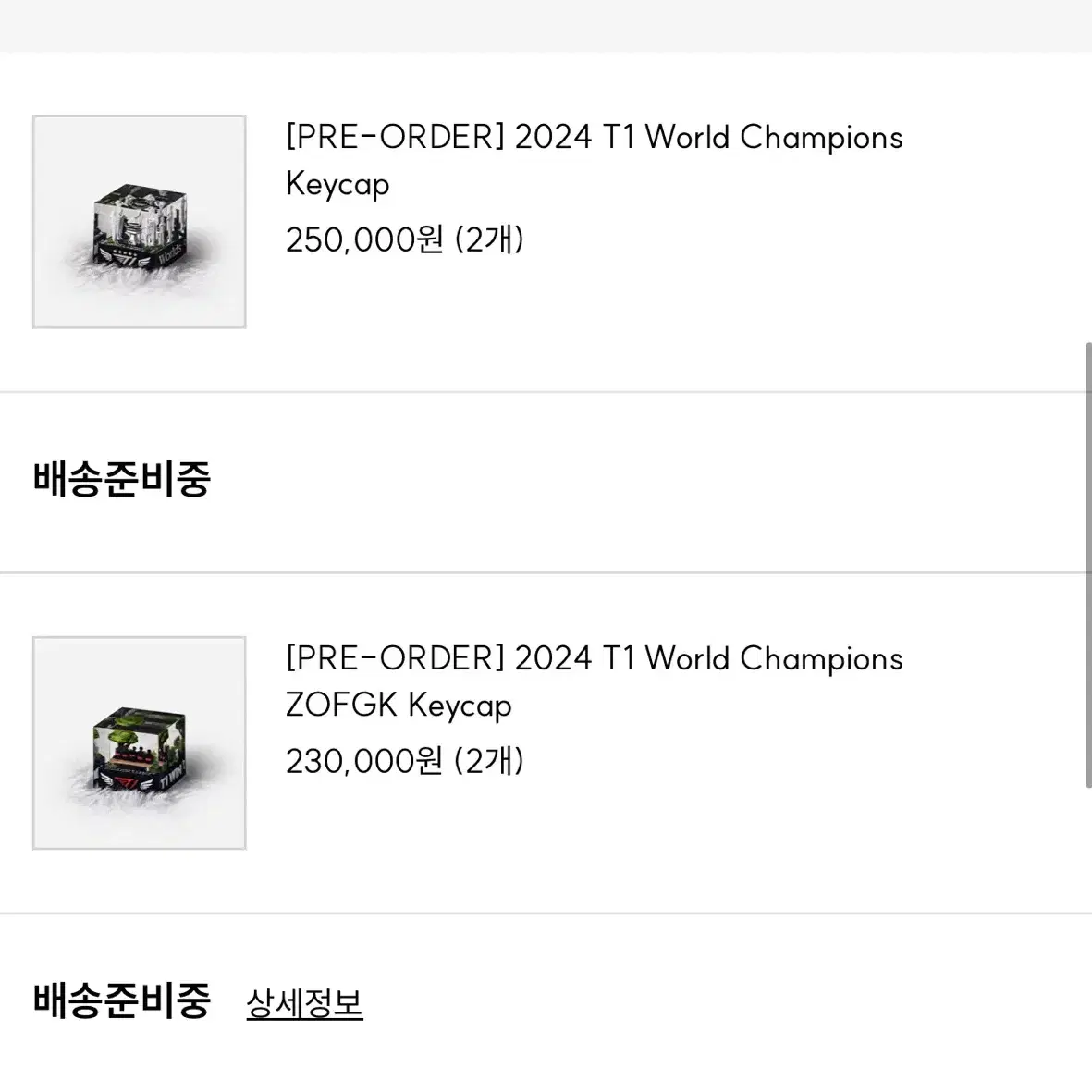Click the (2개) quantity beside 250,000원
The image size is (1092, 1092).
coord(489,240)
